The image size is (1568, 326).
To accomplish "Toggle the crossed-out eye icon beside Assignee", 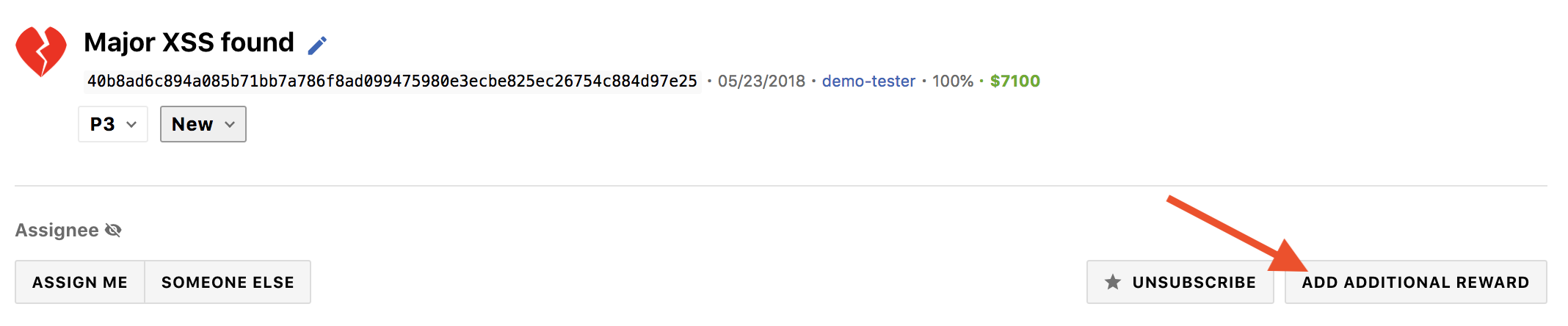I will pos(113,231).
